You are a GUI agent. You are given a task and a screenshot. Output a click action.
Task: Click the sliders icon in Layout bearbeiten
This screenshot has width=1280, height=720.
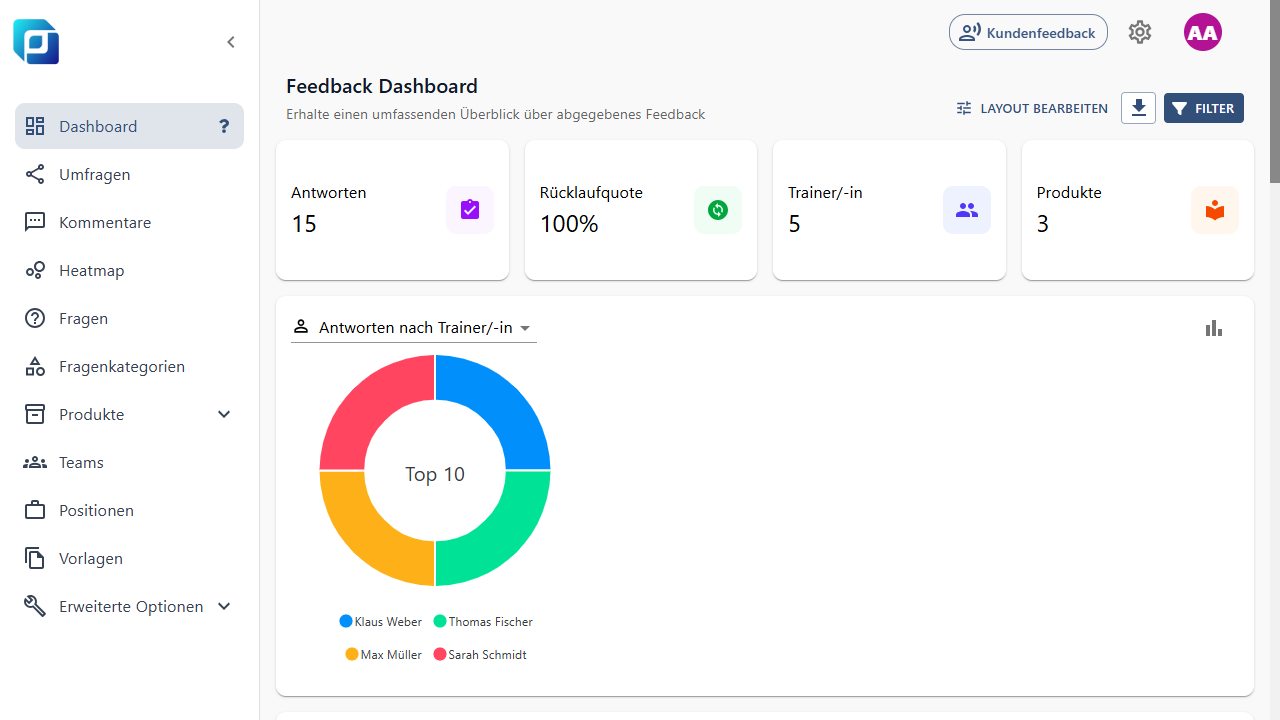[x=964, y=108]
